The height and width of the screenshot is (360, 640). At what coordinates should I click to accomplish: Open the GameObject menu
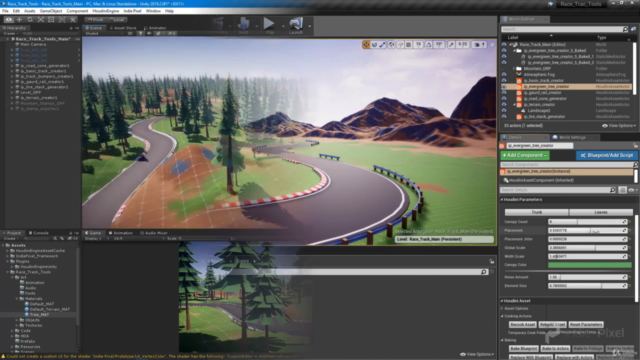coord(51,11)
